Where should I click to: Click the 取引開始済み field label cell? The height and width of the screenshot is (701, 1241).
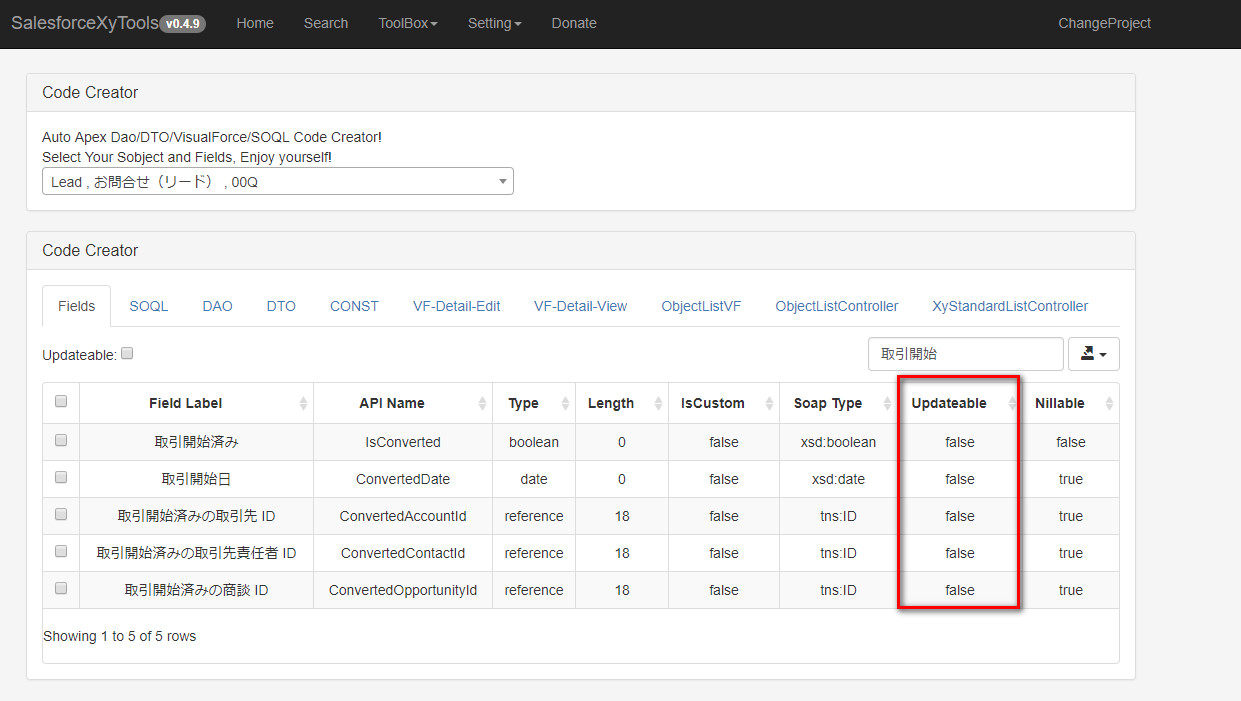tap(196, 442)
